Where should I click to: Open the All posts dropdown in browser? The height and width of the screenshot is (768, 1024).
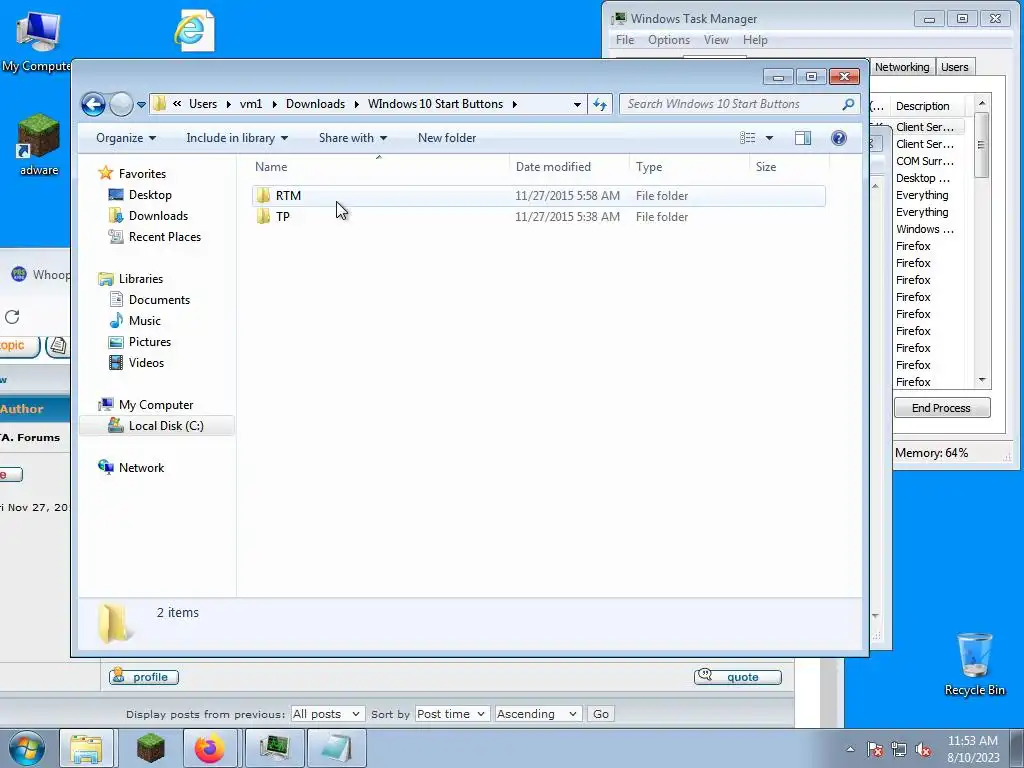tap(327, 714)
